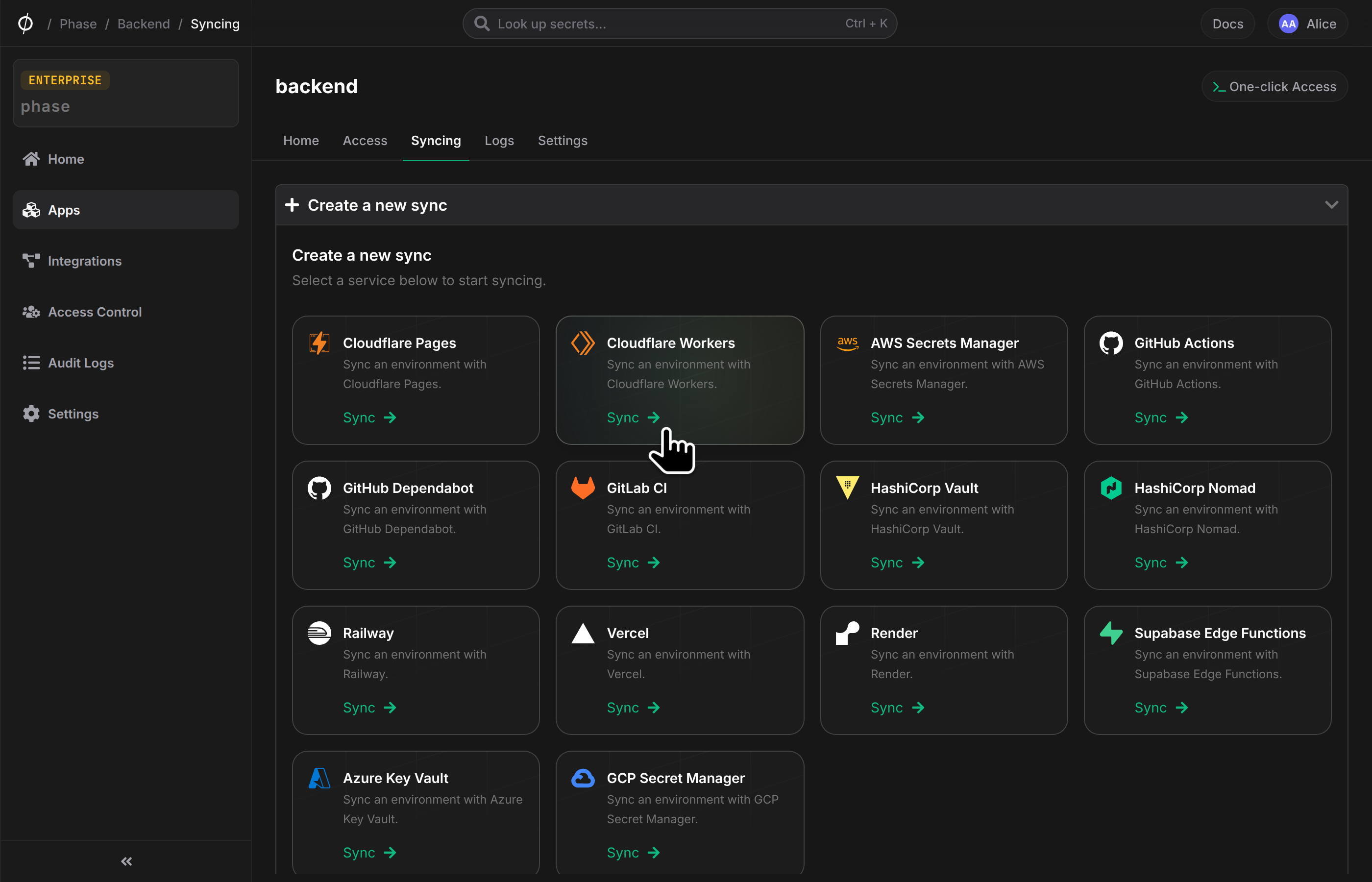Click the Apps cubes icon in sidebar

(31, 210)
